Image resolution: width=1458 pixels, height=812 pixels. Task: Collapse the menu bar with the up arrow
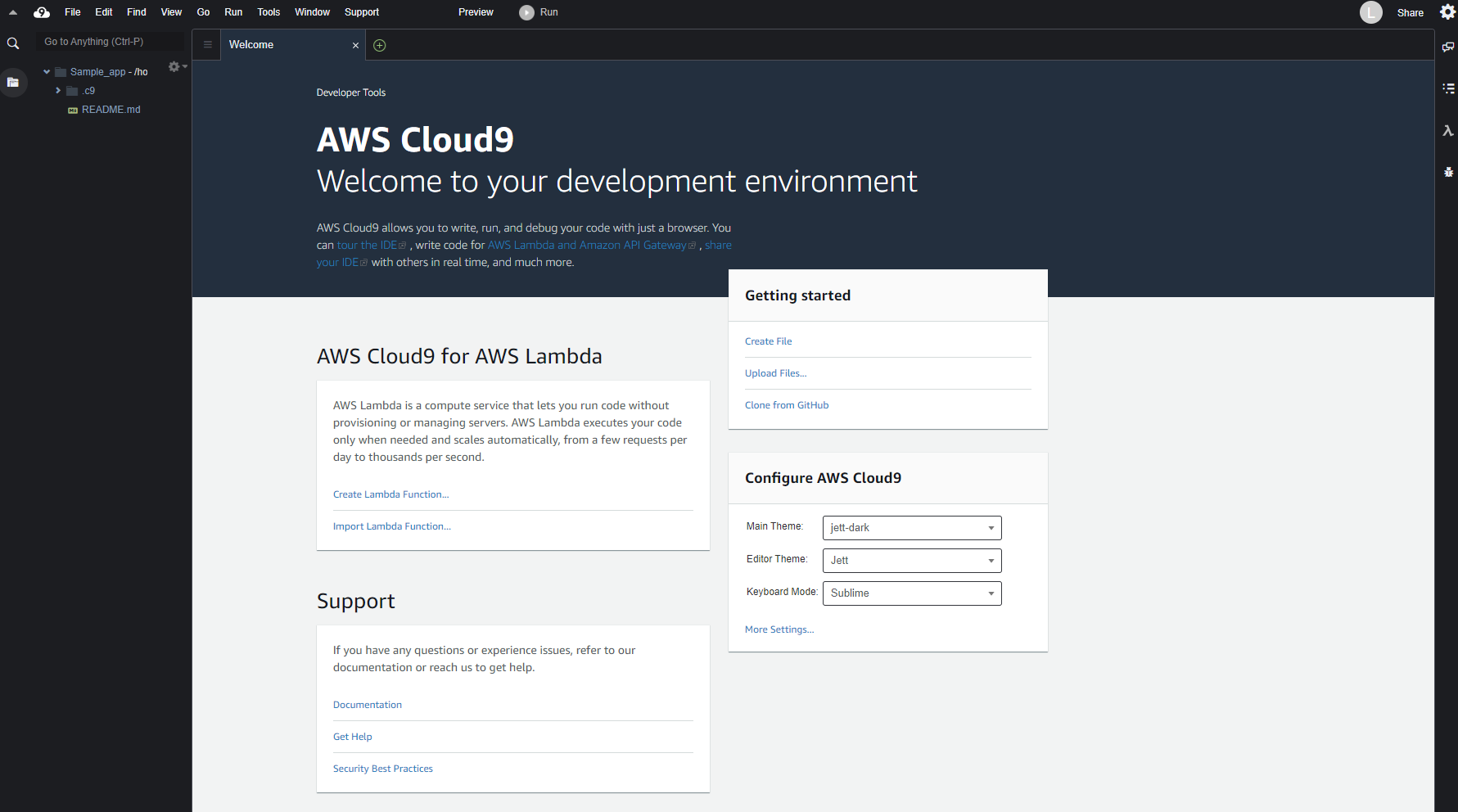point(13,12)
